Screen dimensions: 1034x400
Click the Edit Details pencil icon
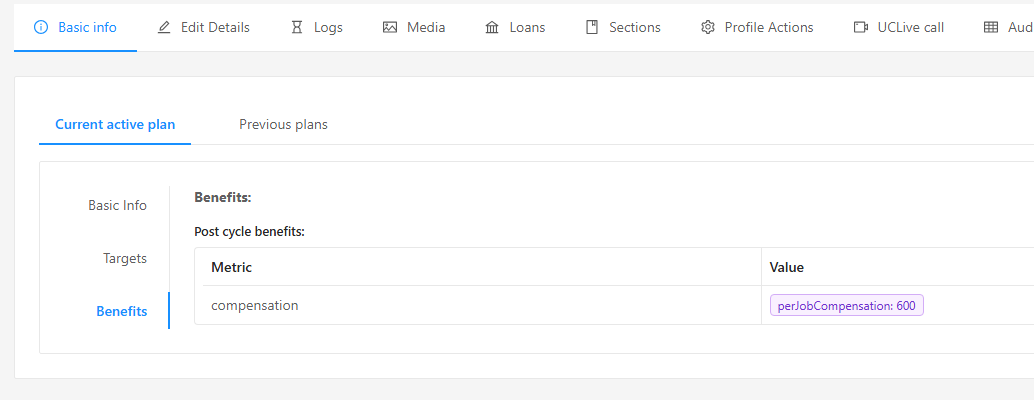pos(164,27)
